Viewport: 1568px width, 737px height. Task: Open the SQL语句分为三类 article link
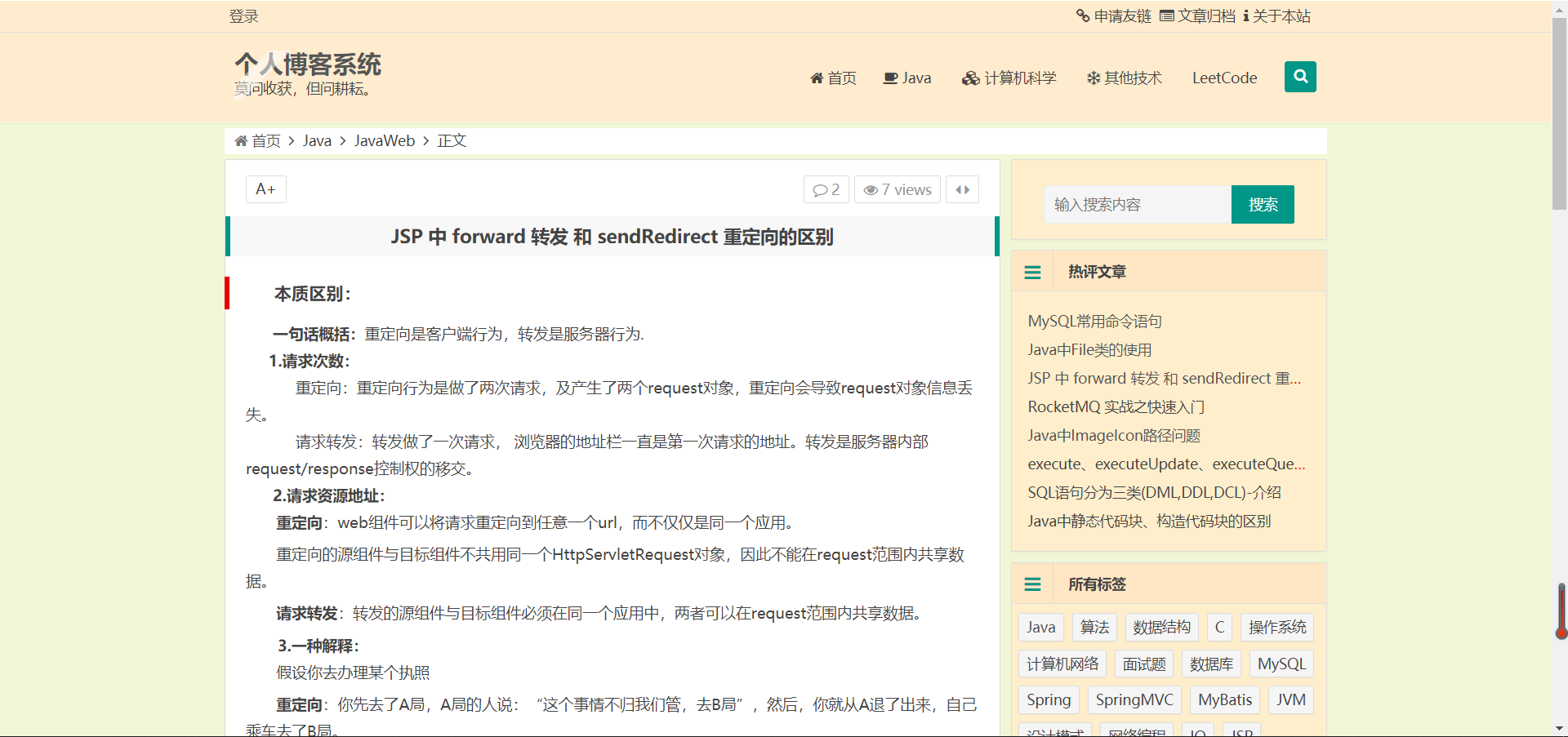(x=1154, y=493)
